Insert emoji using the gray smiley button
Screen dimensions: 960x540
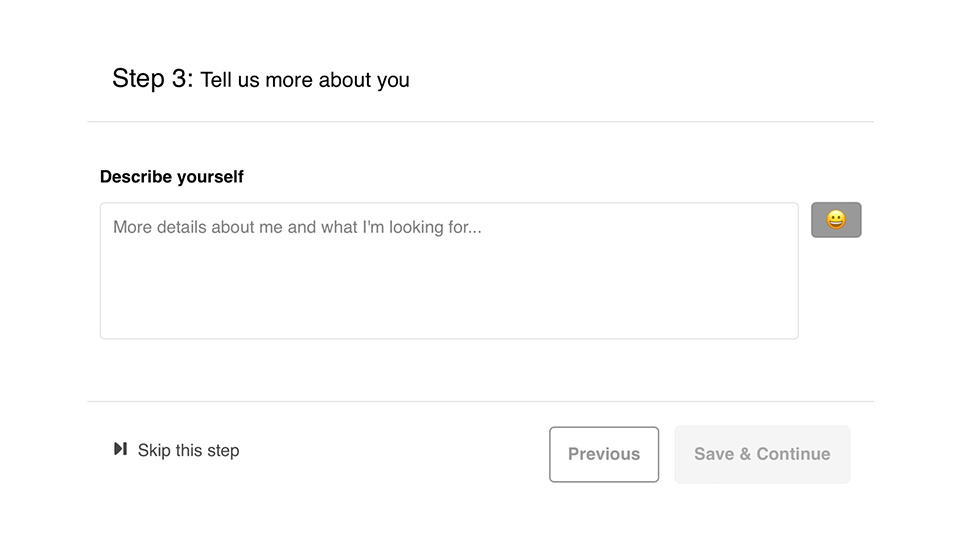point(836,220)
